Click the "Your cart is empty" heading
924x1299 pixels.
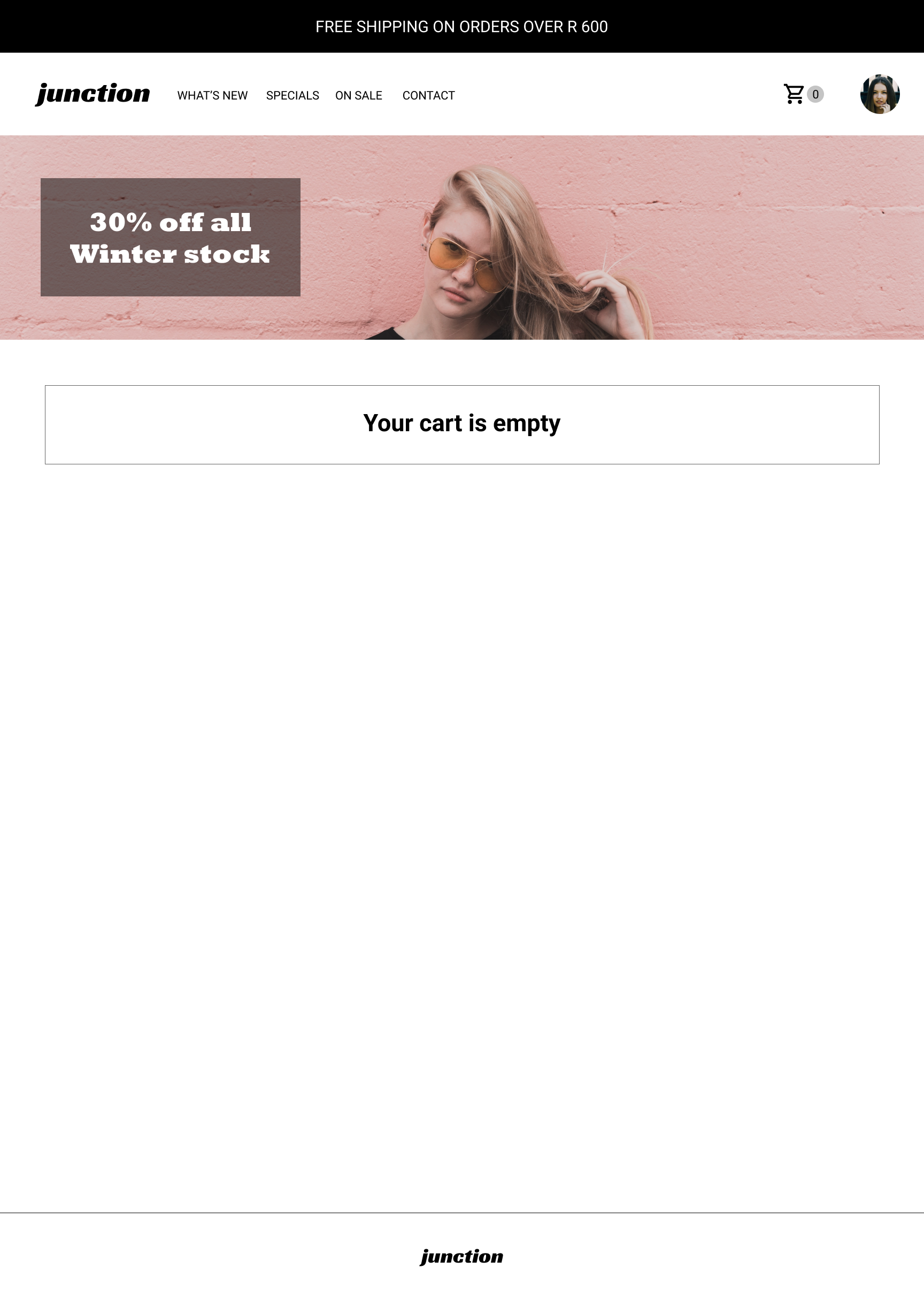tap(461, 424)
